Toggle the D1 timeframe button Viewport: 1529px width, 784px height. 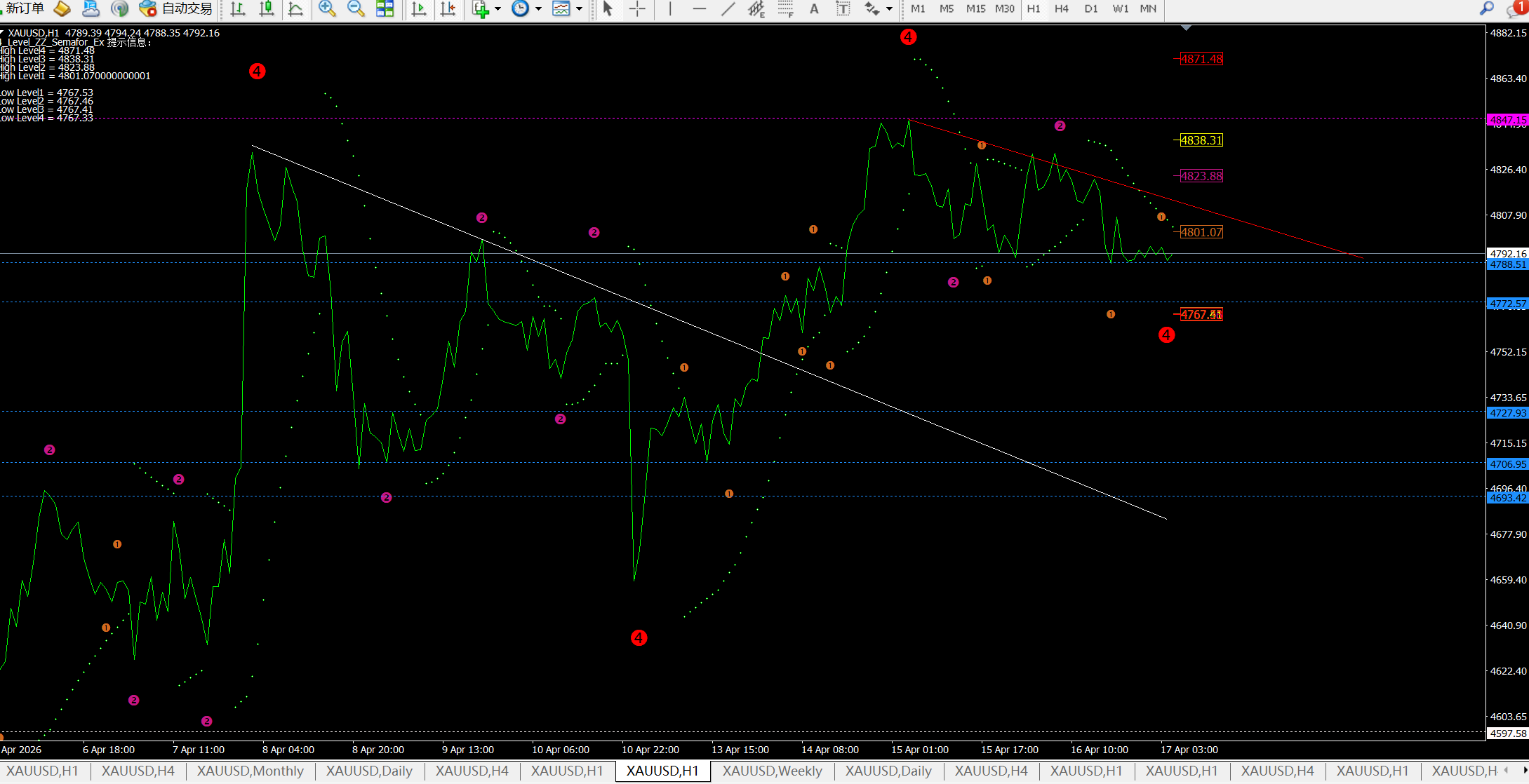click(x=1090, y=8)
